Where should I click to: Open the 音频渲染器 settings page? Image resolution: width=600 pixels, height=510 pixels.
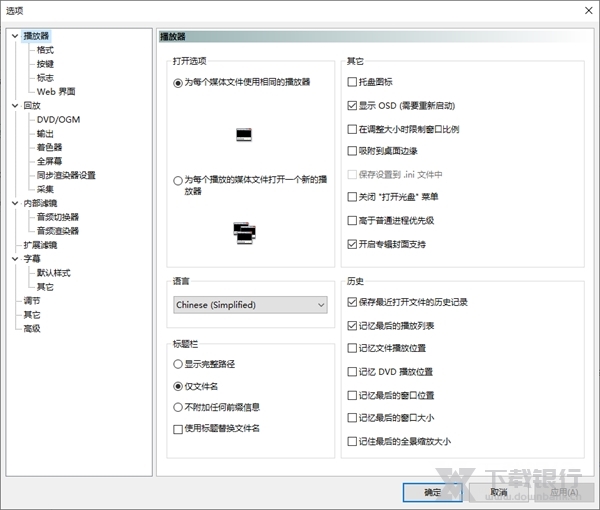[x=58, y=231]
